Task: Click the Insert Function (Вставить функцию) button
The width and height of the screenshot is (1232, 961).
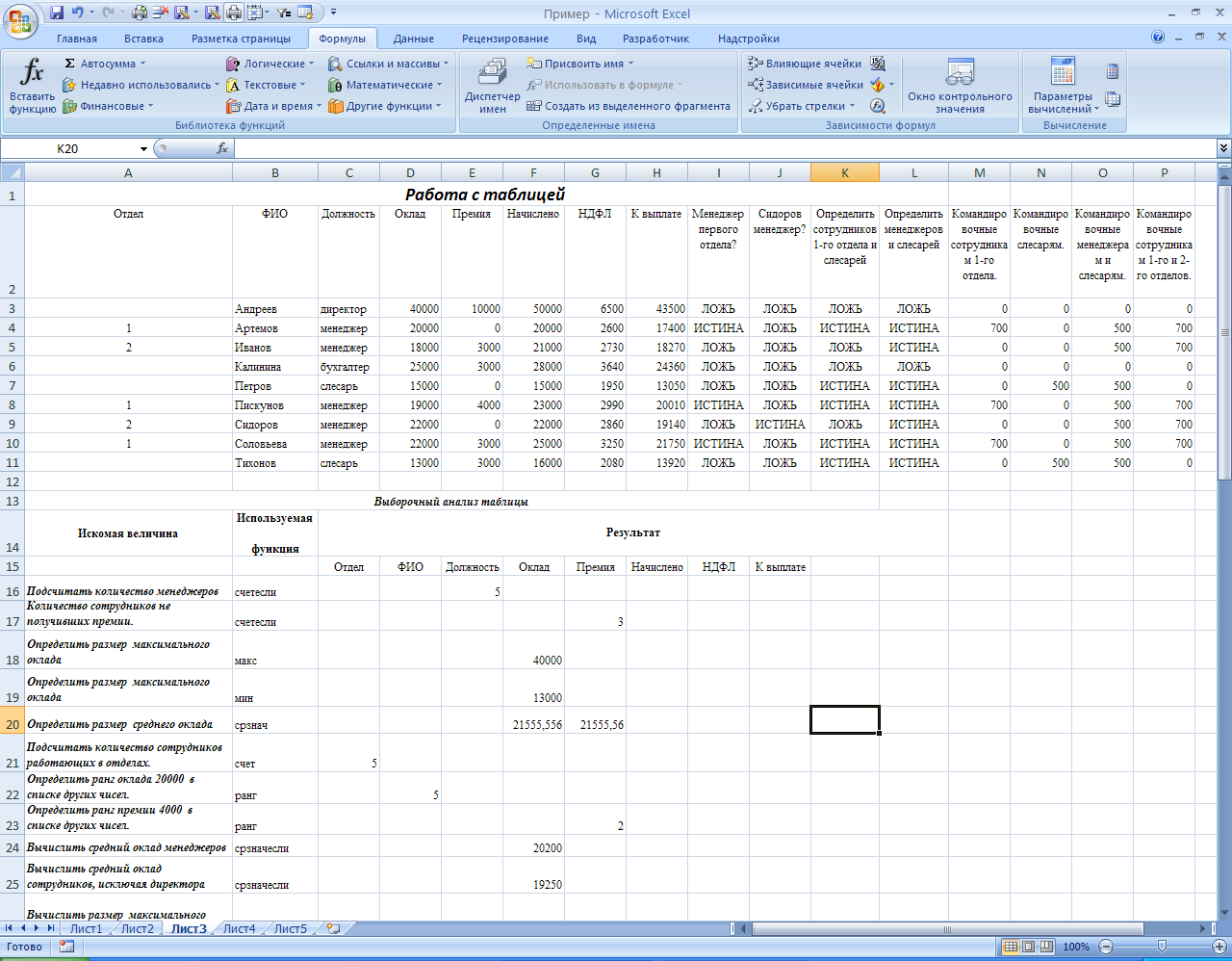Action: coord(32,86)
